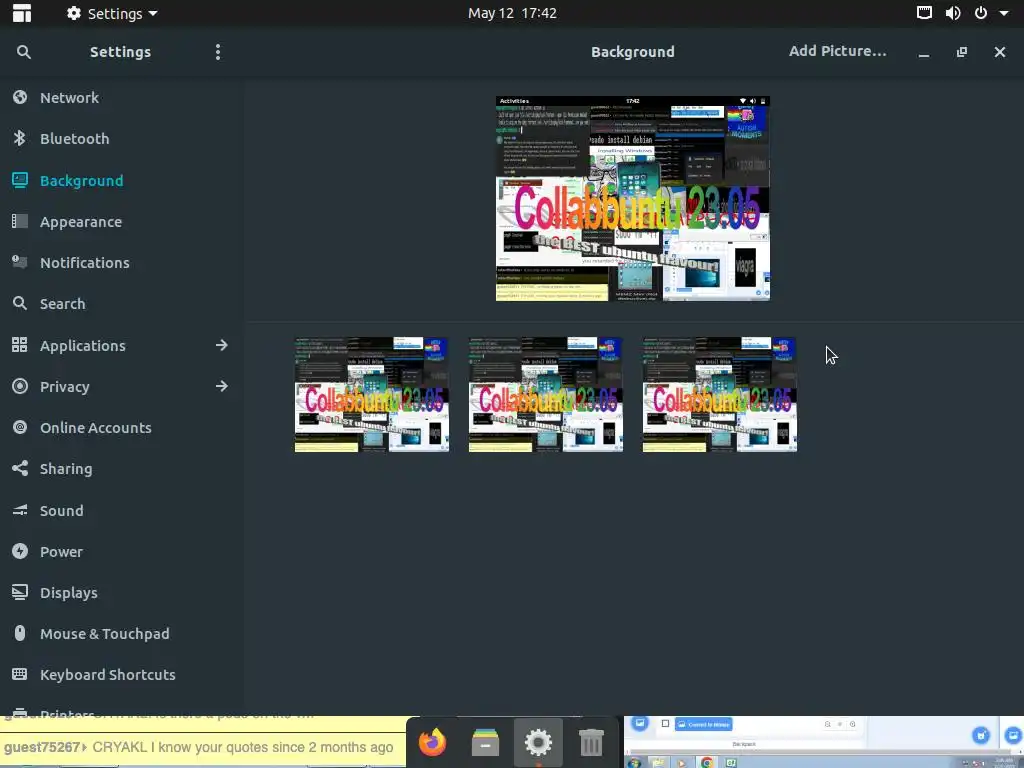Open the Power settings label
This screenshot has width=1024, height=768.
[61, 552]
